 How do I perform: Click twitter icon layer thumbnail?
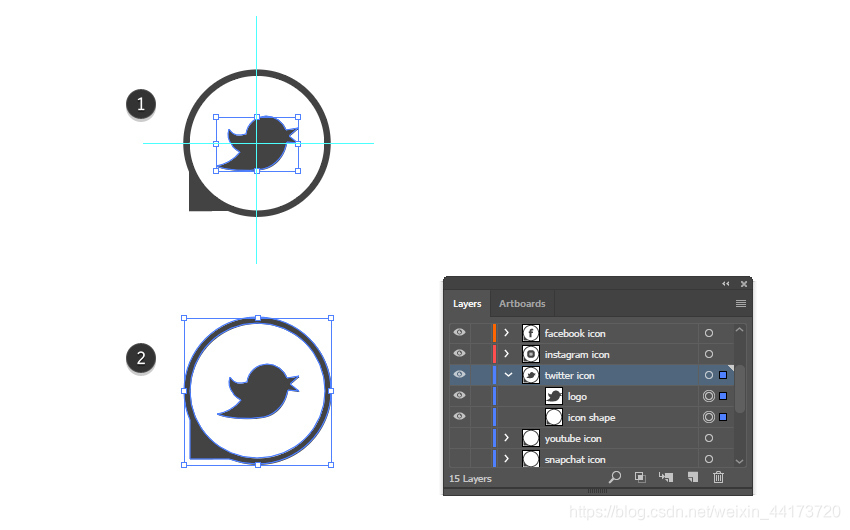click(531, 375)
